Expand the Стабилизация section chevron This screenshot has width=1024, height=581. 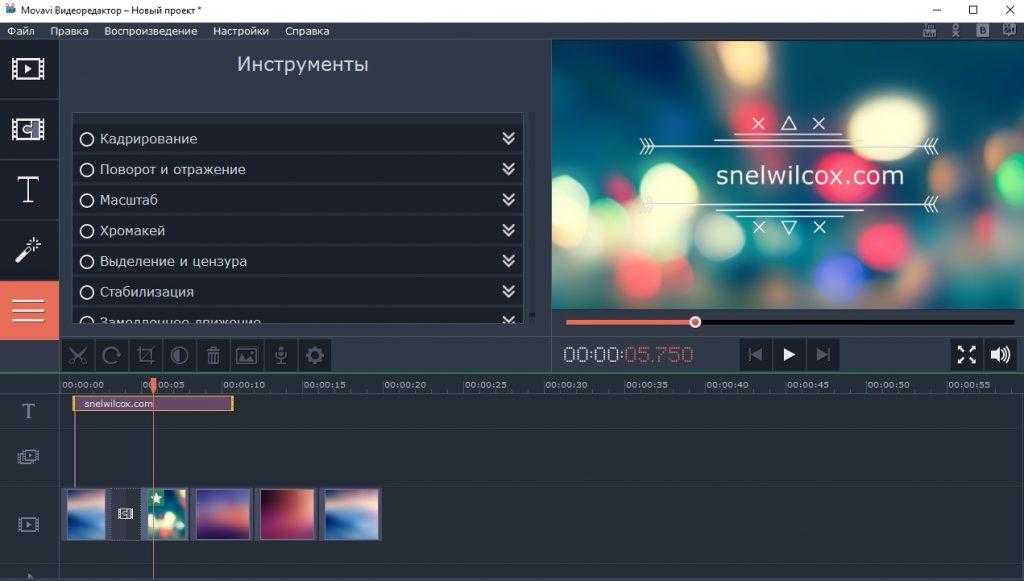pos(509,291)
